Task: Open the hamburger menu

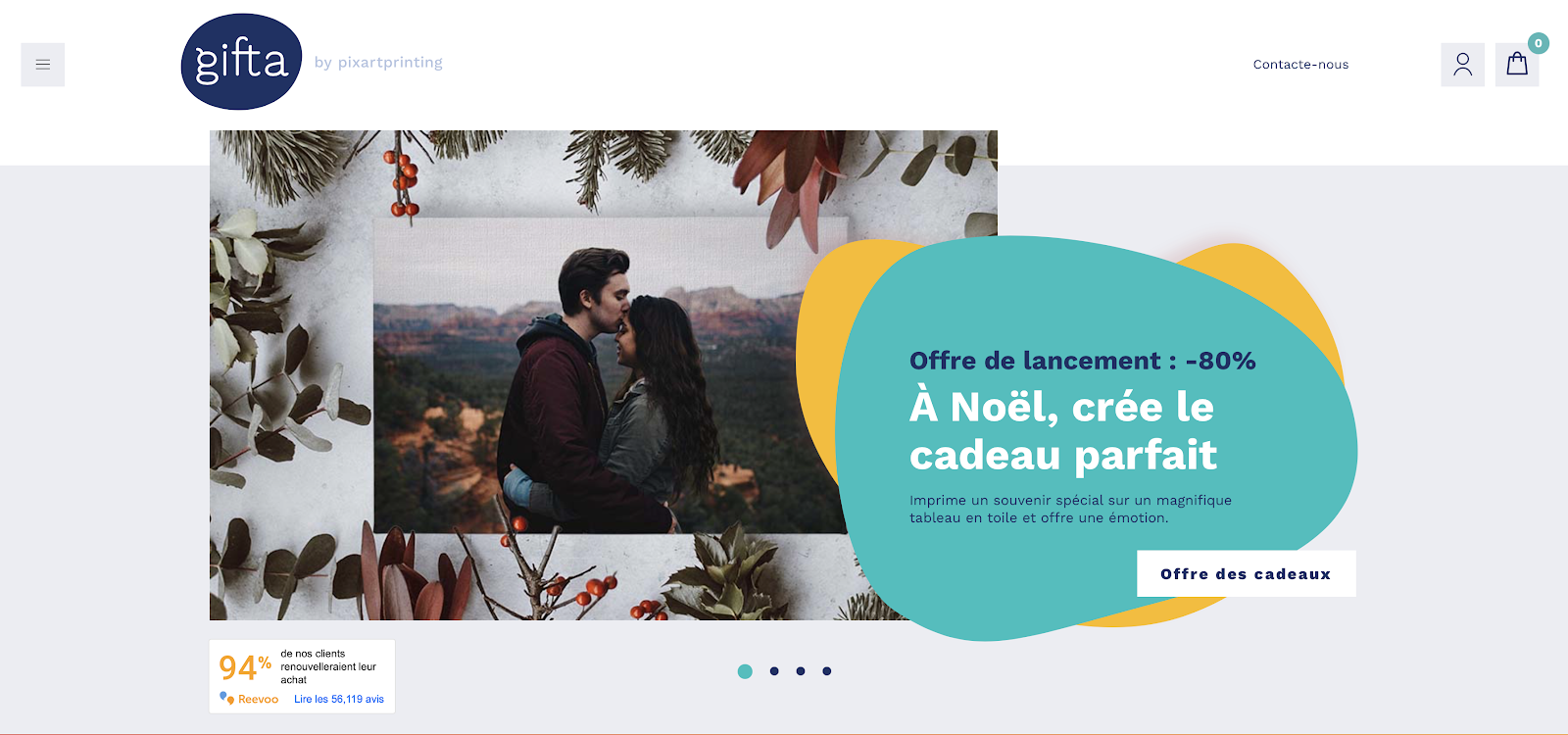Action: [x=43, y=65]
